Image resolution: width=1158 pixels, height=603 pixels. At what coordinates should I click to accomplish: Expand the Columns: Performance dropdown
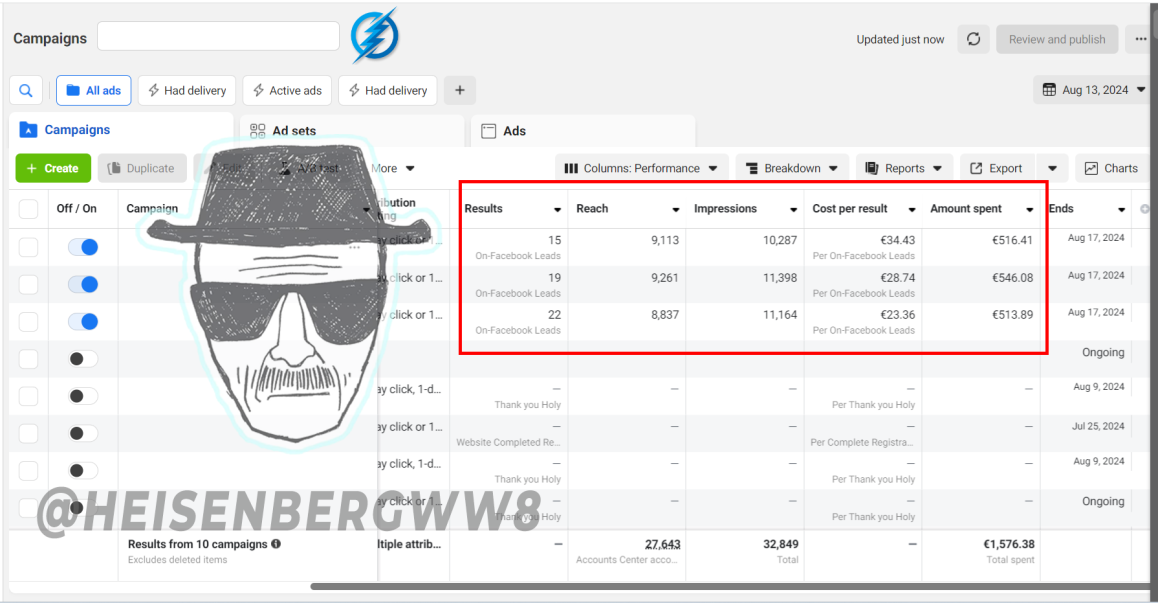tap(641, 168)
